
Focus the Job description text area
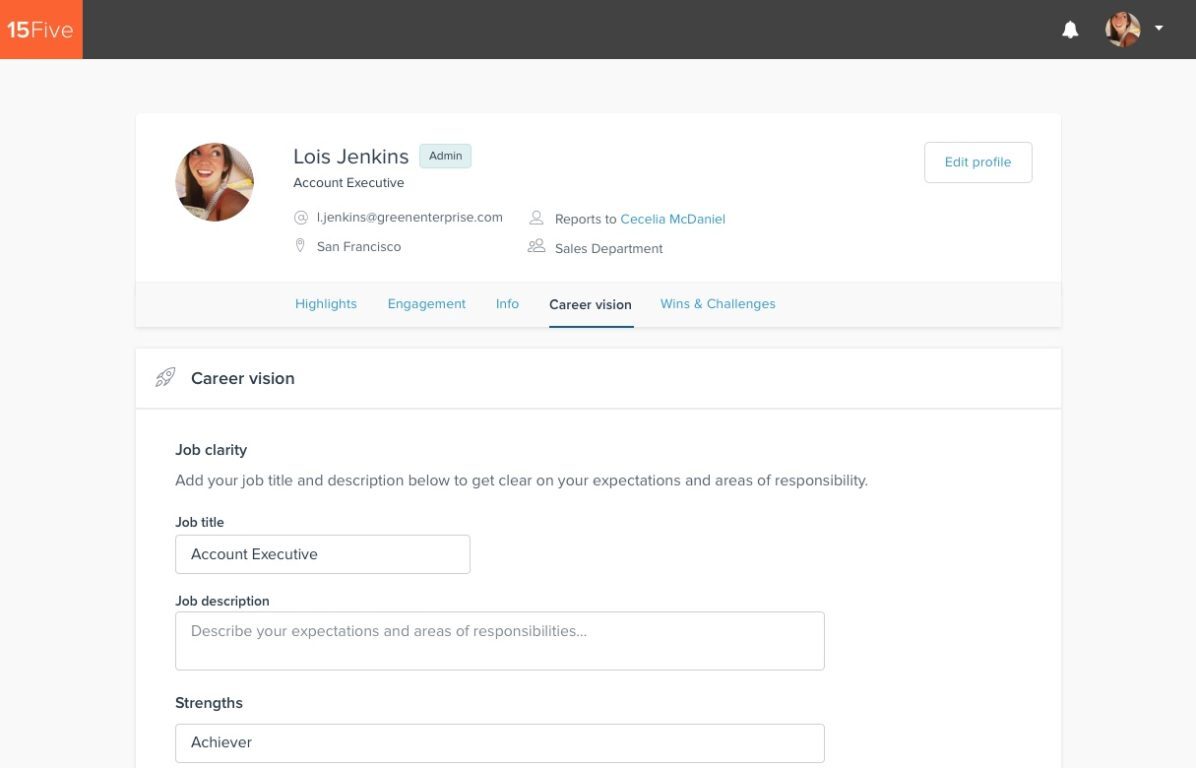(x=499, y=641)
